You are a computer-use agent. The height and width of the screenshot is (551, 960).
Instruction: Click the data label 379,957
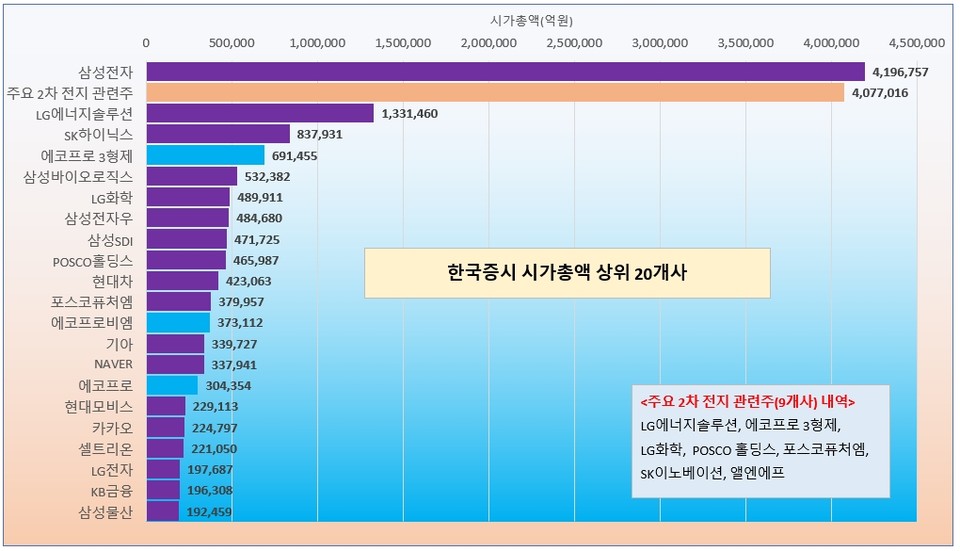(x=241, y=302)
